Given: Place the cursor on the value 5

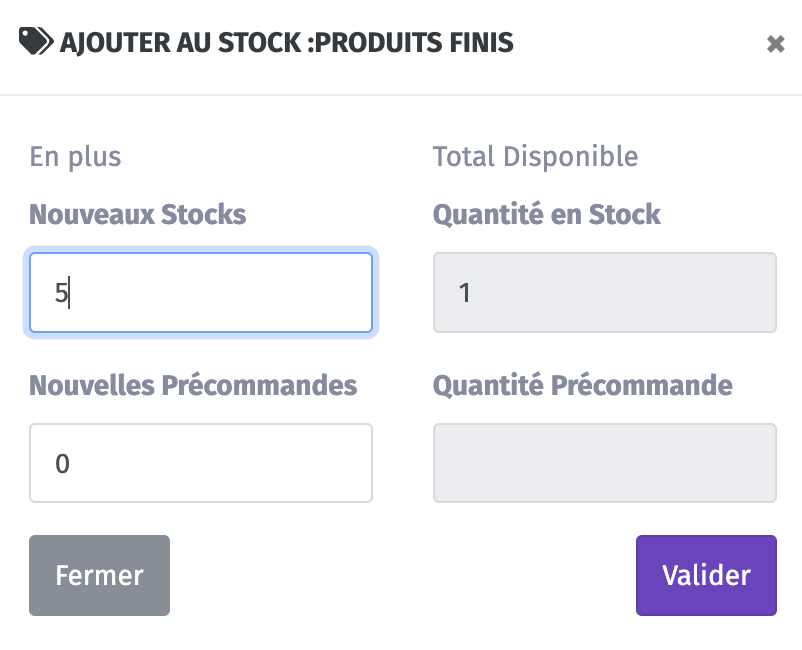Looking at the screenshot, I should pyautogui.click(x=61, y=293).
